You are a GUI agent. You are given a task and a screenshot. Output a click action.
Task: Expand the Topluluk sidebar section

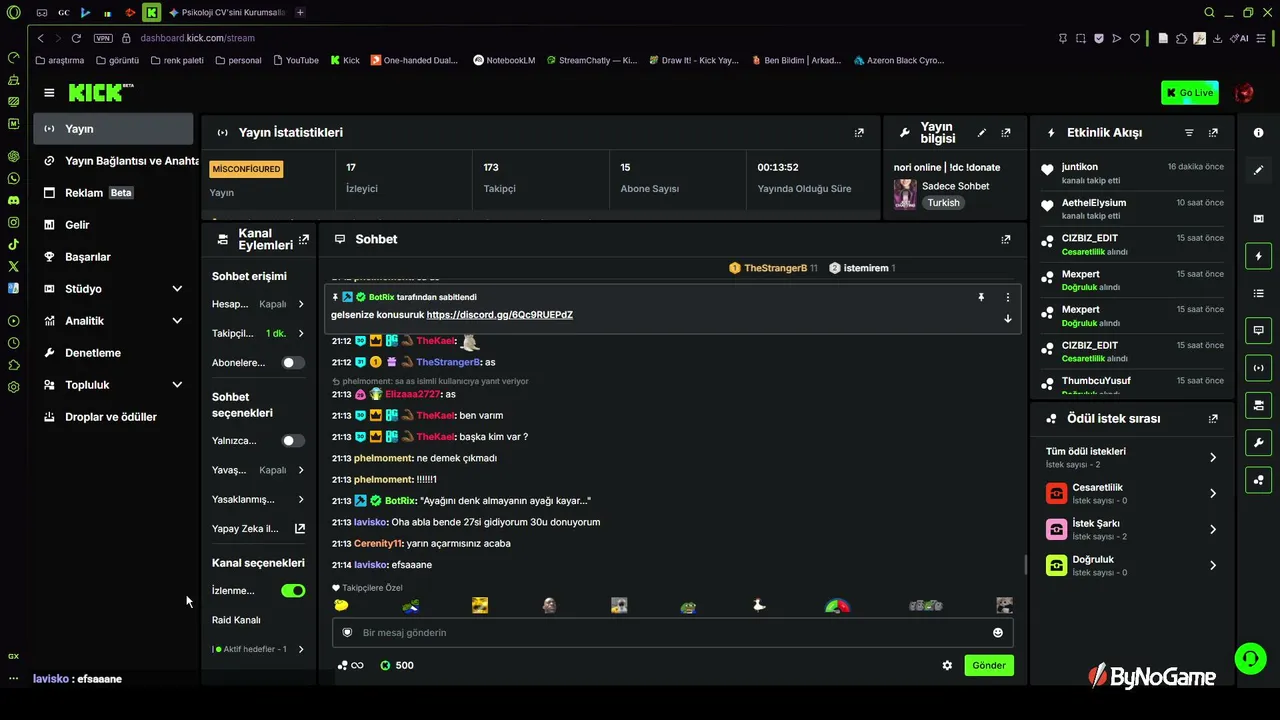(112, 385)
